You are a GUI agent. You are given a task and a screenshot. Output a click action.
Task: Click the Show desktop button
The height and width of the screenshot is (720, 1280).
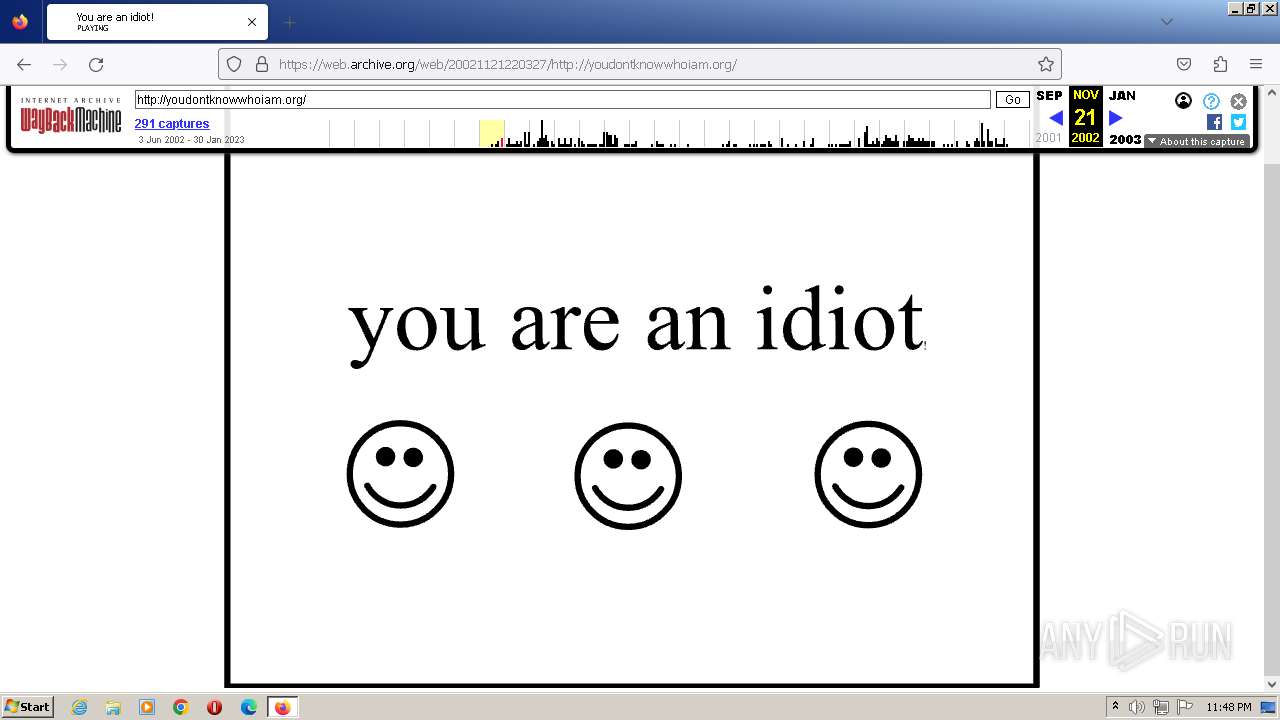[1268, 707]
